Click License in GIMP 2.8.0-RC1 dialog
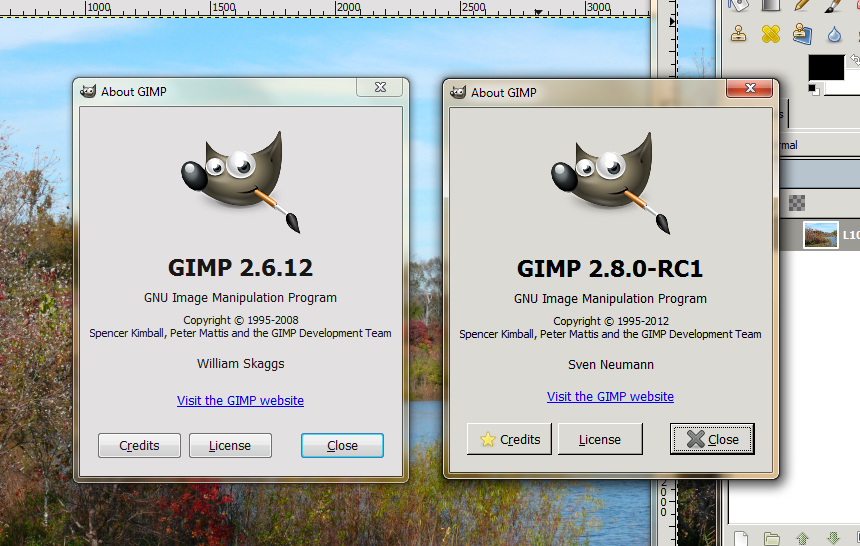The width and height of the screenshot is (860, 546). pyautogui.click(x=600, y=439)
